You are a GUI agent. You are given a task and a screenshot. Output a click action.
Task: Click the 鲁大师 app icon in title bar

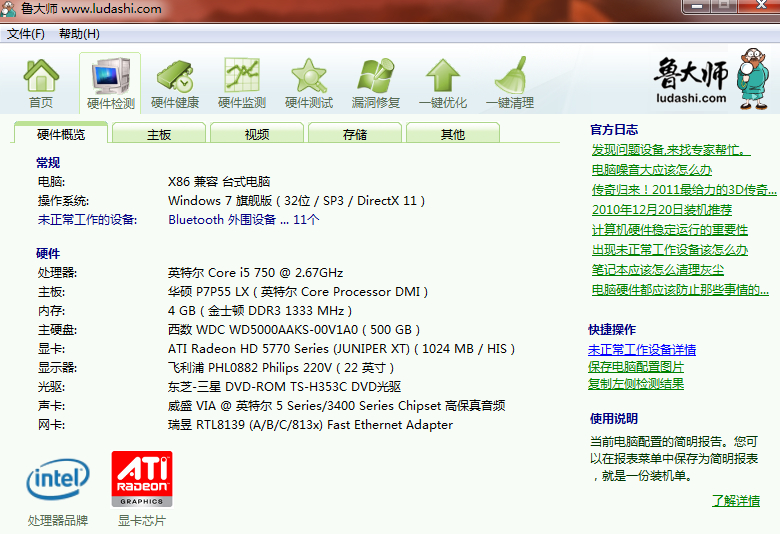(8, 9)
